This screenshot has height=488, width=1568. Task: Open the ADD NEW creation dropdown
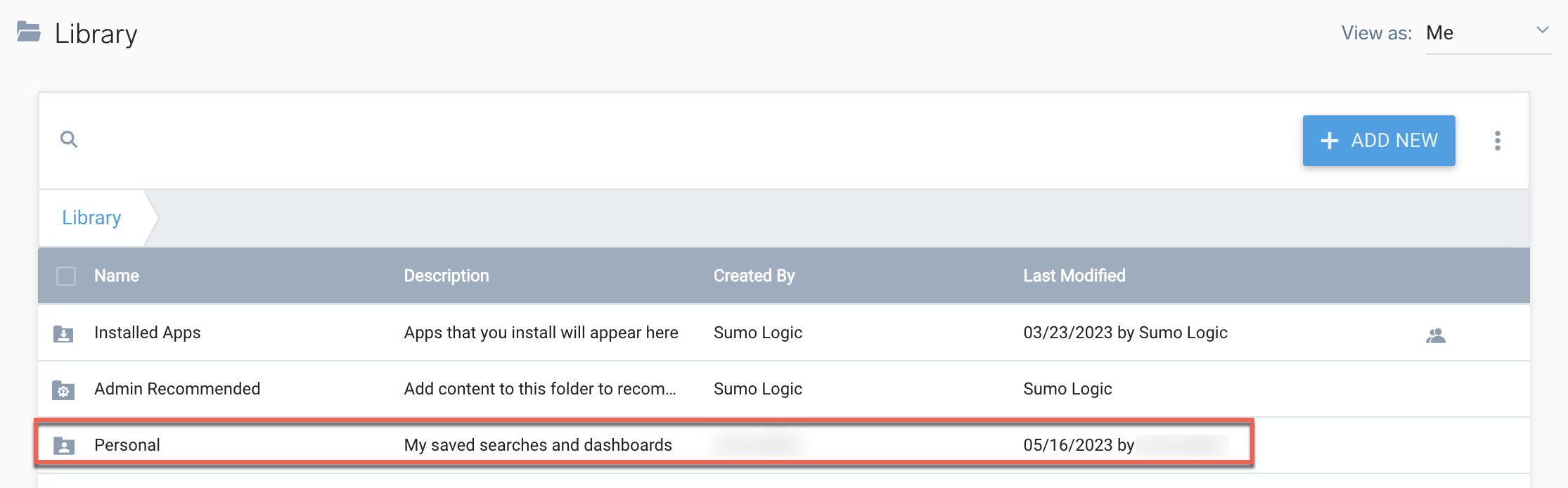pyautogui.click(x=1378, y=140)
